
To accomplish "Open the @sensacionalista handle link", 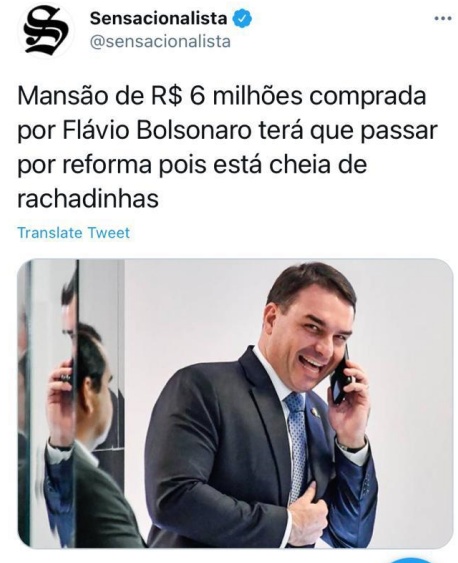I will (x=160, y=42).
